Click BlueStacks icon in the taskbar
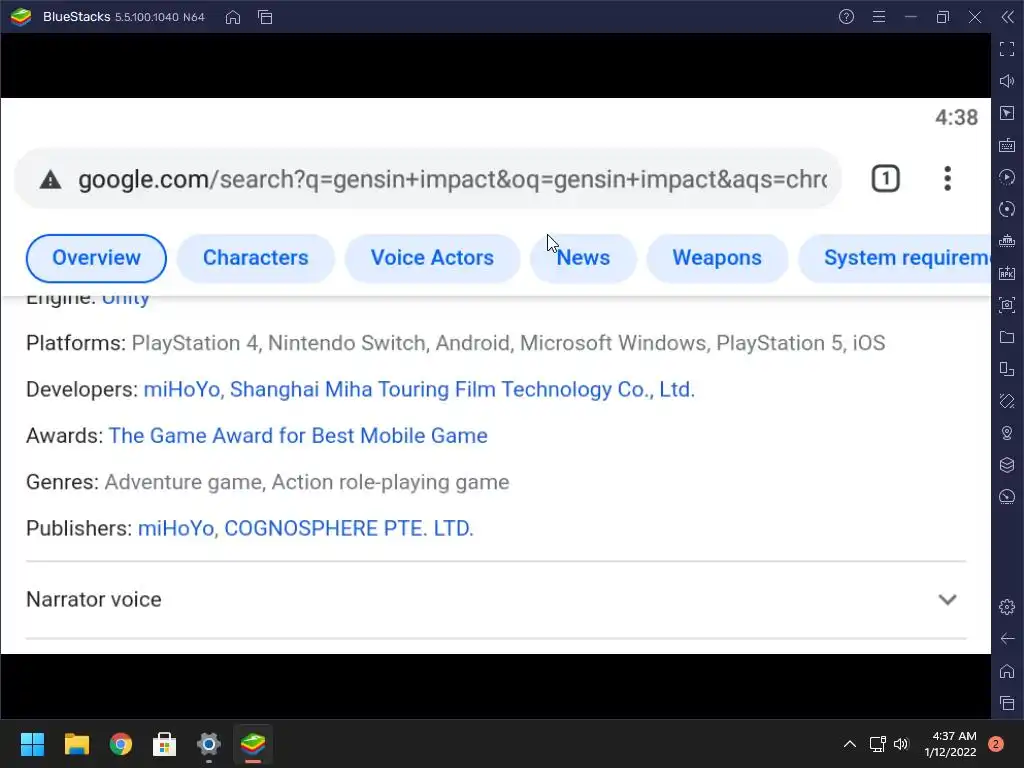1024x768 pixels. [253, 744]
